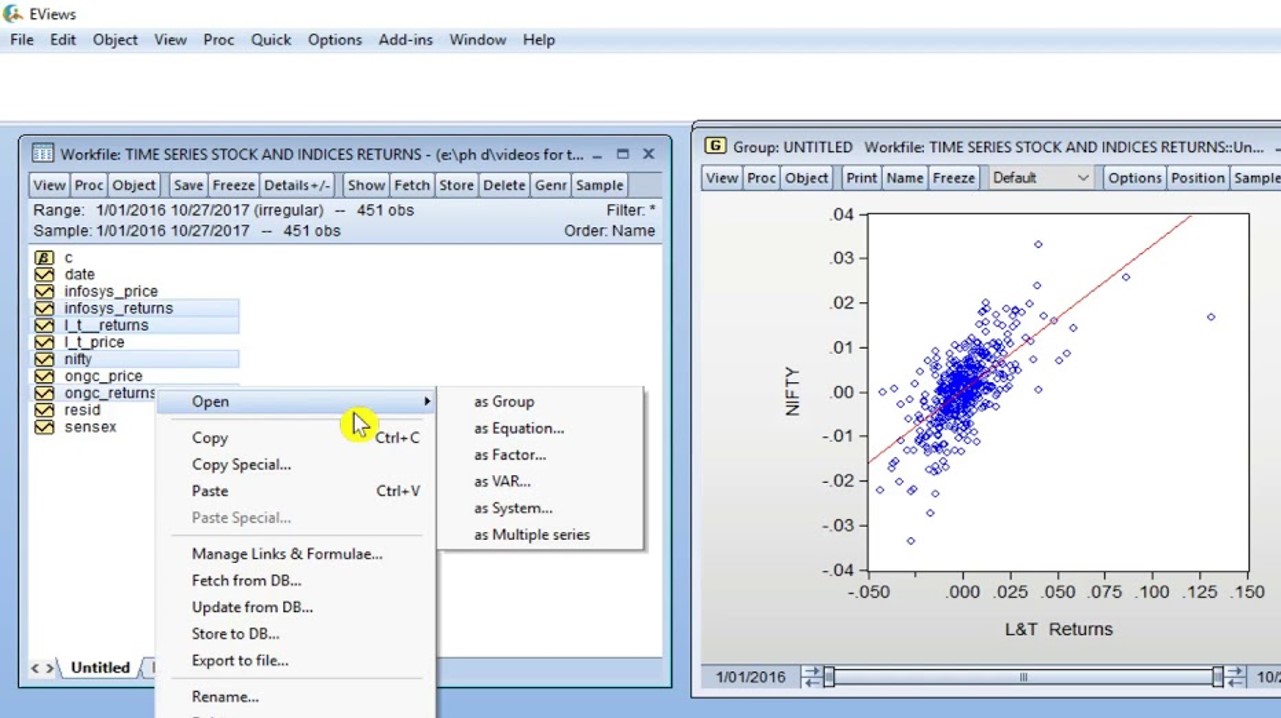
Task: Open the Quick menu
Action: [x=271, y=40]
